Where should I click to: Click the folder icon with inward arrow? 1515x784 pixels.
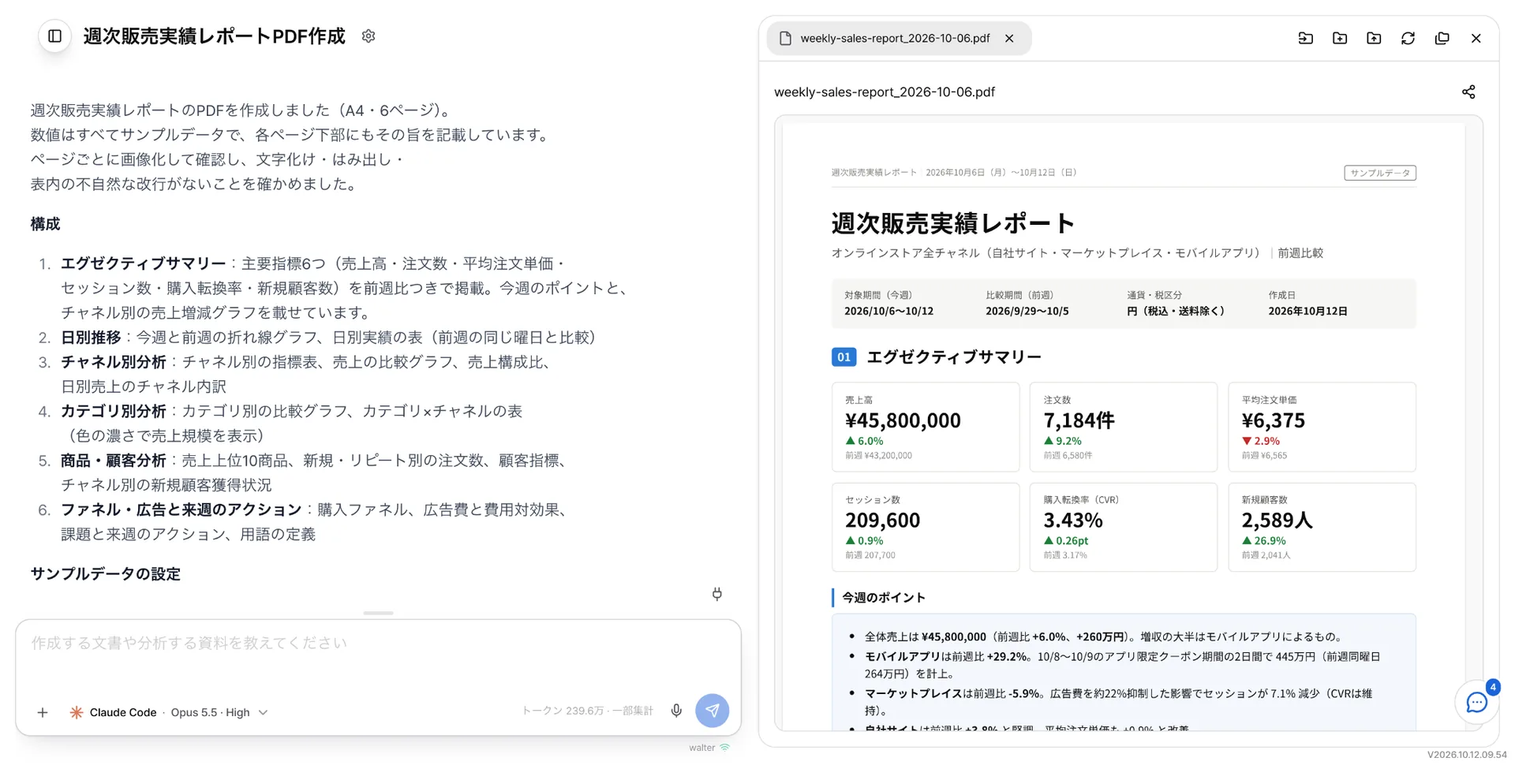pyautogui.click(x=1306, y=38)
